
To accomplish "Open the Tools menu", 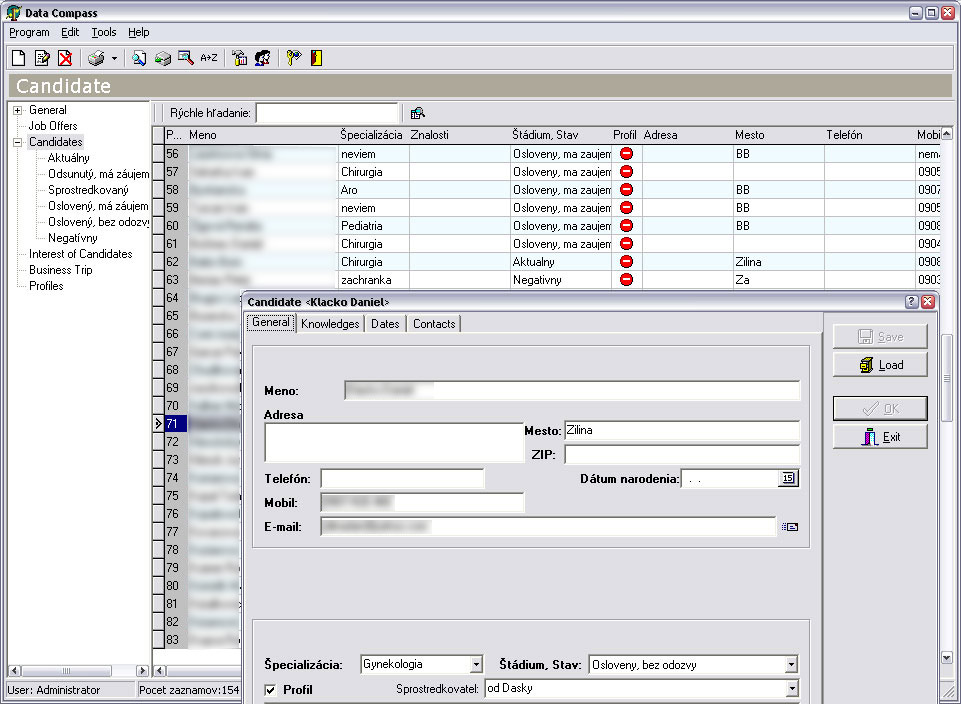I will pos(104,32).
